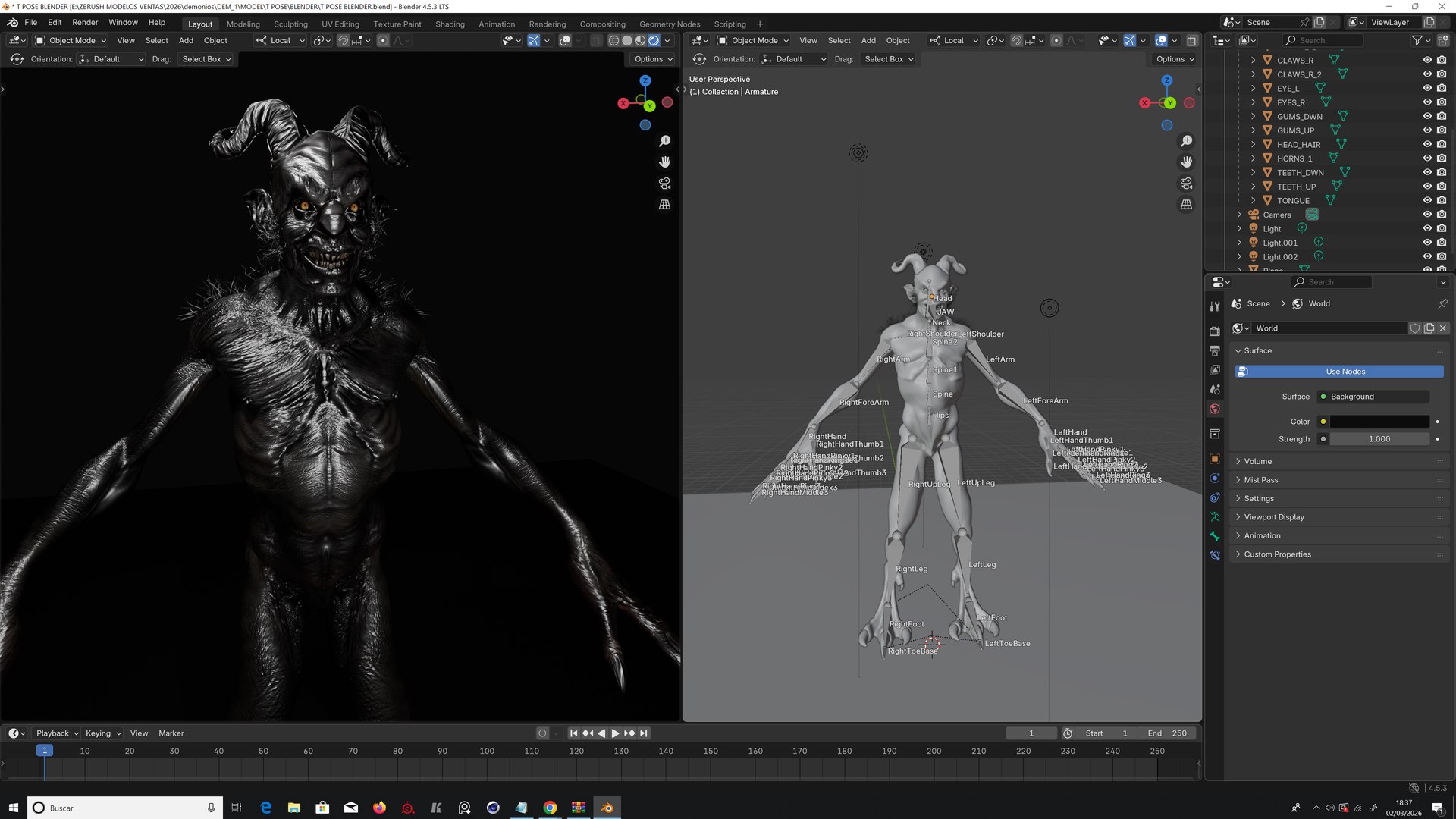The height and width of the screenshot is (819, 1456).
Task: Toggle X-ray in right viewport header
Action: pos(1192,41)
